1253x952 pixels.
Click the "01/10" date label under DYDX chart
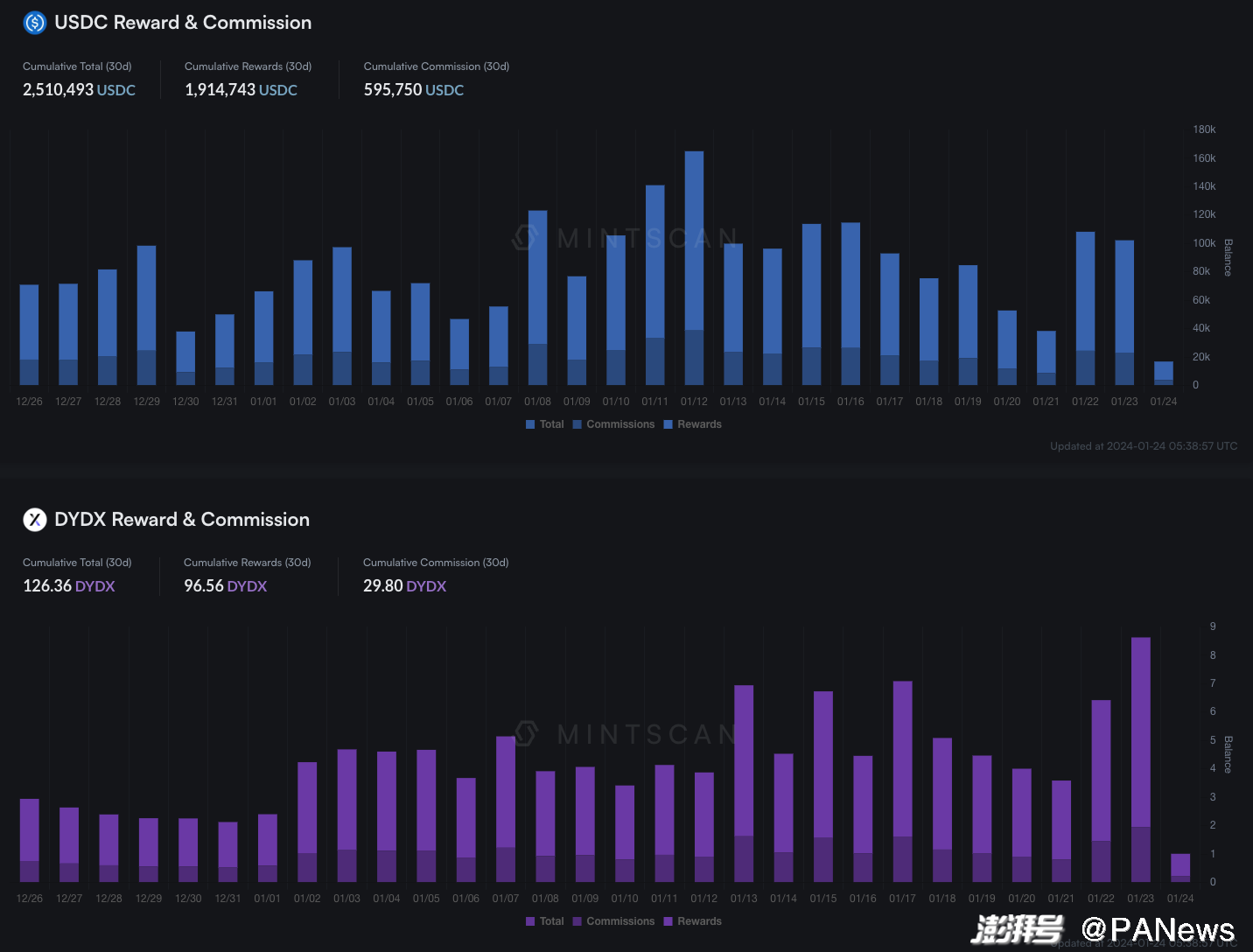point(625,899)
